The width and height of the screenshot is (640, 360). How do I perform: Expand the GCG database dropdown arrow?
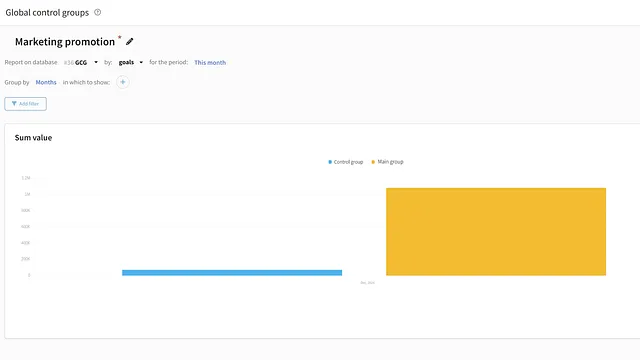pyautogui.click(x=96, y=62)
